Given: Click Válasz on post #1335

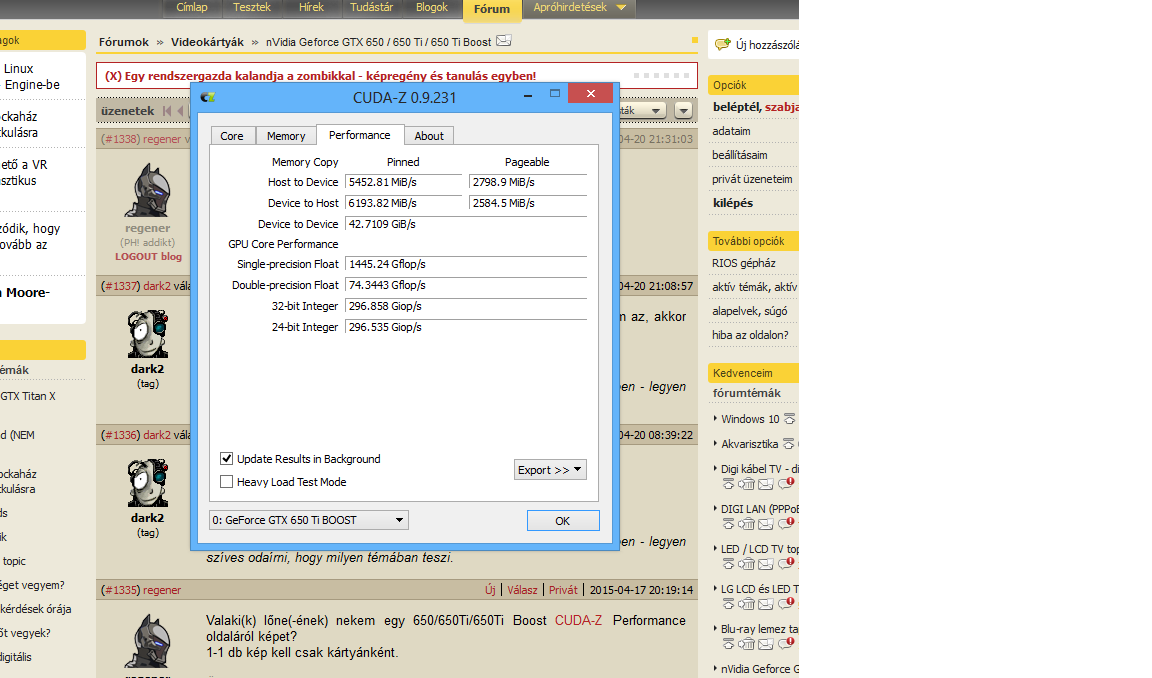Looking at the screenshot, I should click(522, 590).
